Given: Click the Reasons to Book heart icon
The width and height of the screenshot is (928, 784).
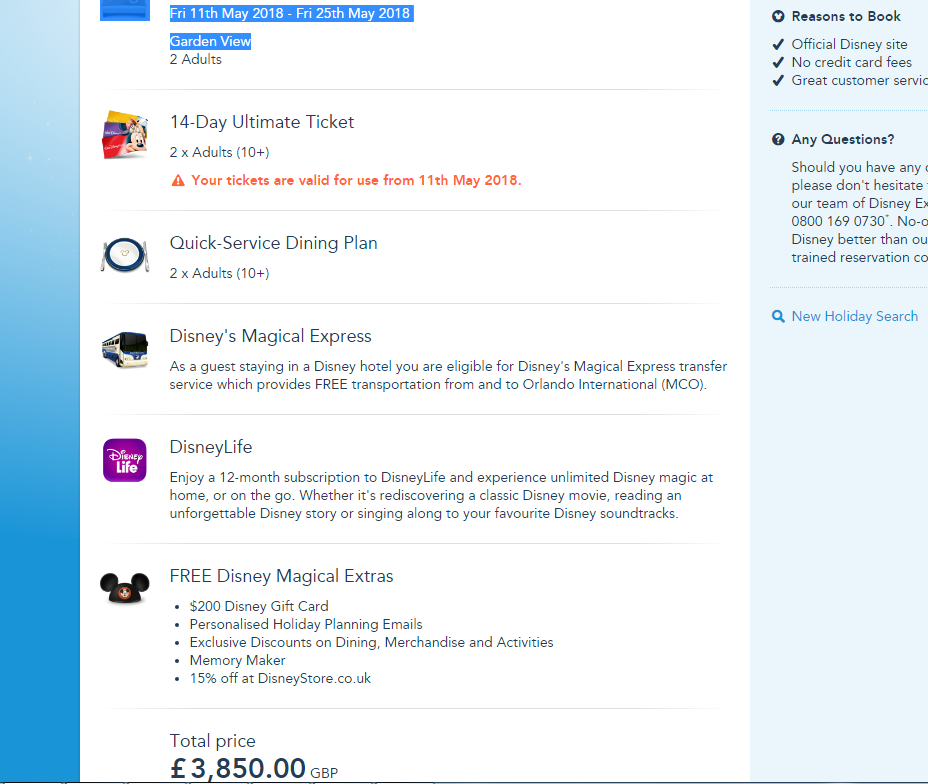Looking at the screenshot, I should [778, 17].
